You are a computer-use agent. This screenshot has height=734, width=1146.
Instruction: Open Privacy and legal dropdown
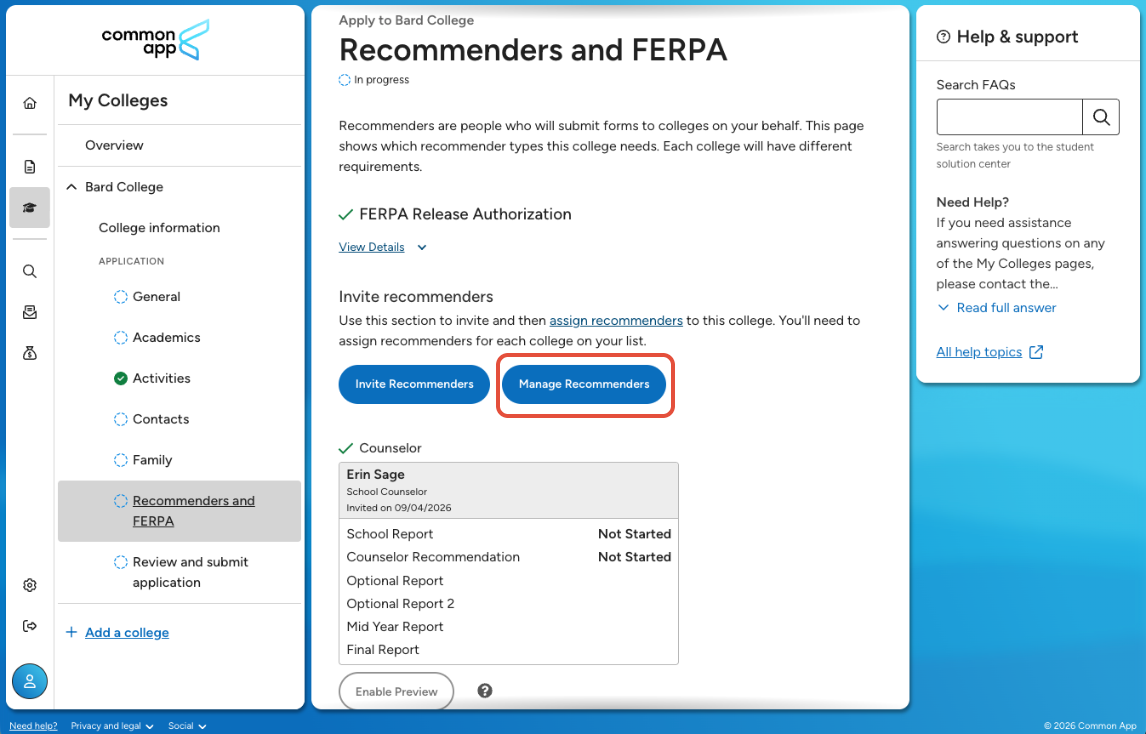(x=112, y=726)
